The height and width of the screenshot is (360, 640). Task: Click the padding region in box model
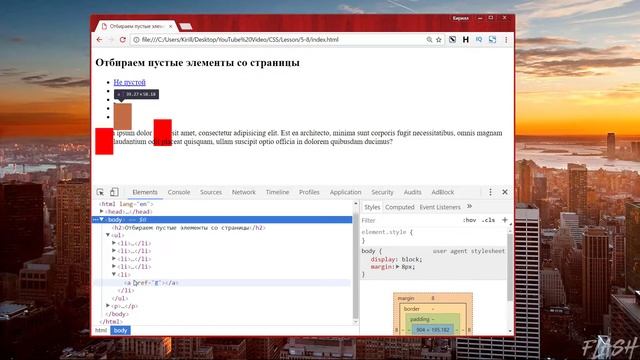[433, 319]
